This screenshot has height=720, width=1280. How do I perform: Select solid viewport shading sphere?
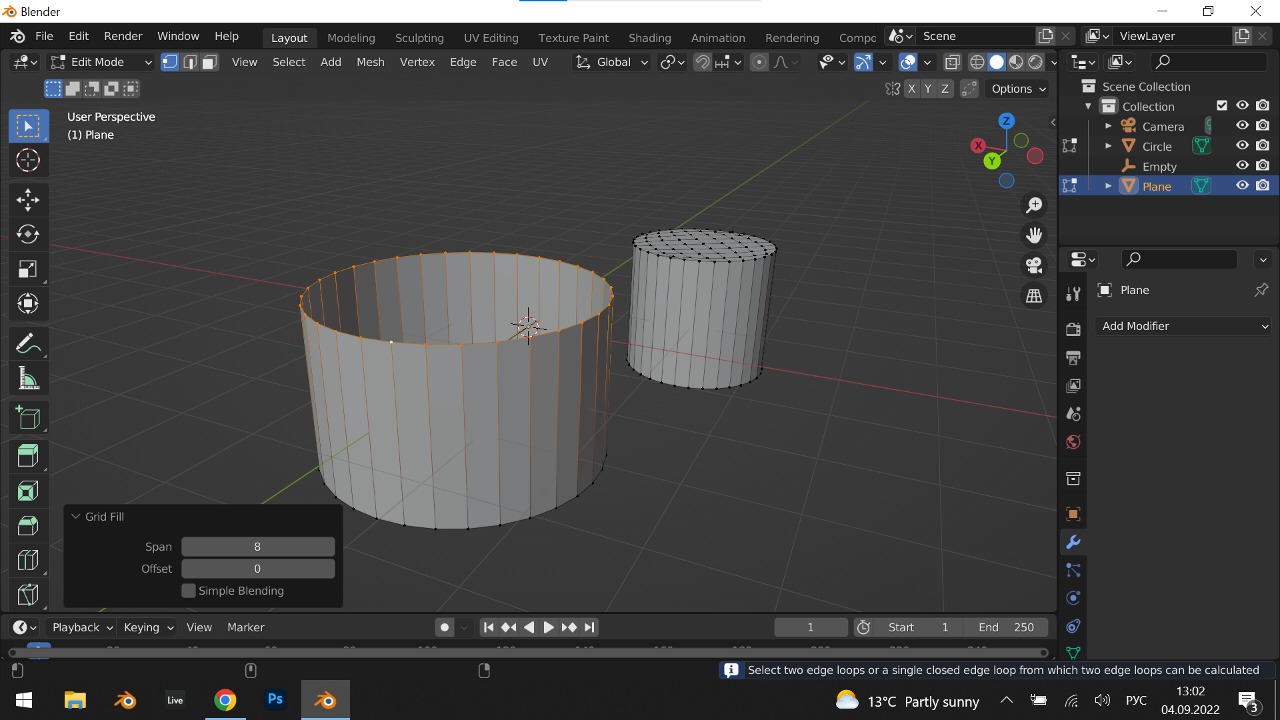click(996, 62)
